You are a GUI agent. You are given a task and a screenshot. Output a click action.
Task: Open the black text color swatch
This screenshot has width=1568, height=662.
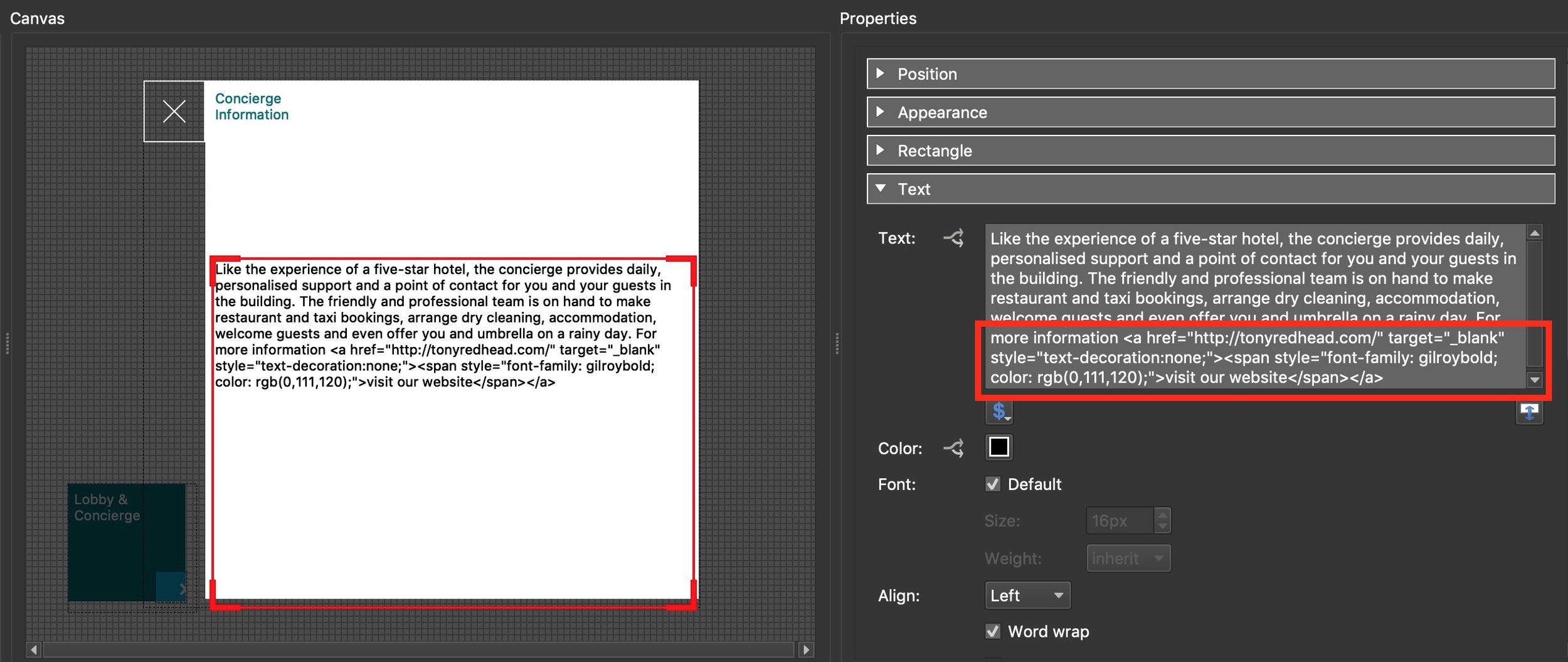tap(999, 447)
